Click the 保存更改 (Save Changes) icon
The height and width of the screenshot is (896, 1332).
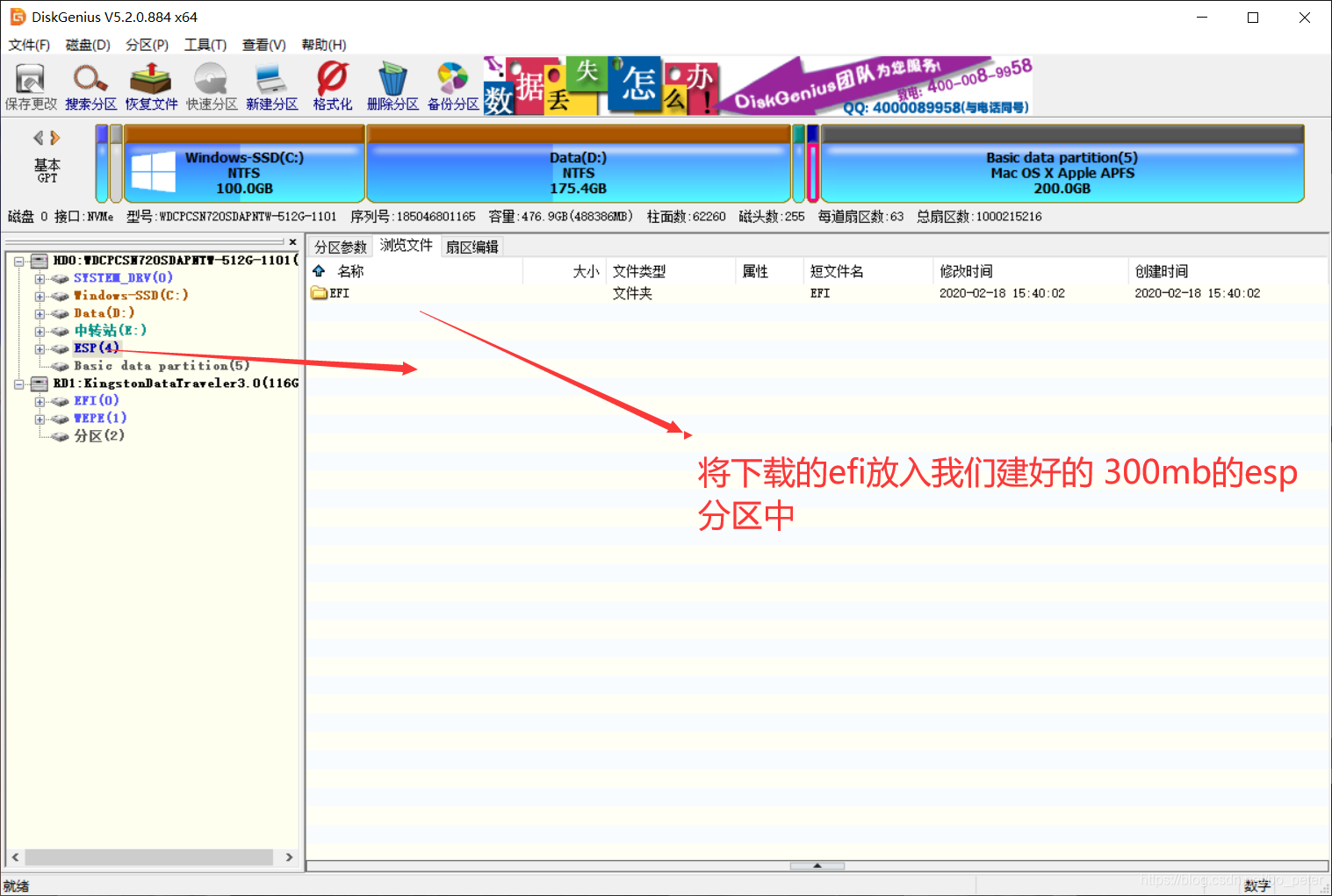[30, 84]
